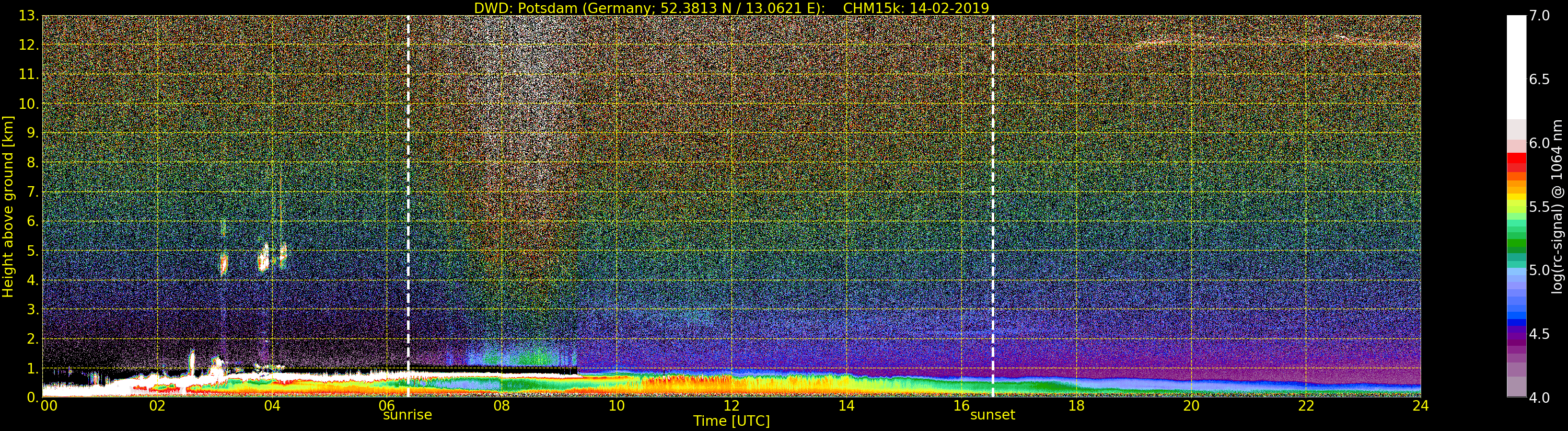Select the white dashed sunset marker line
Image resolution: width=1568 pixels, height=431 pixels.
(993, 207)
